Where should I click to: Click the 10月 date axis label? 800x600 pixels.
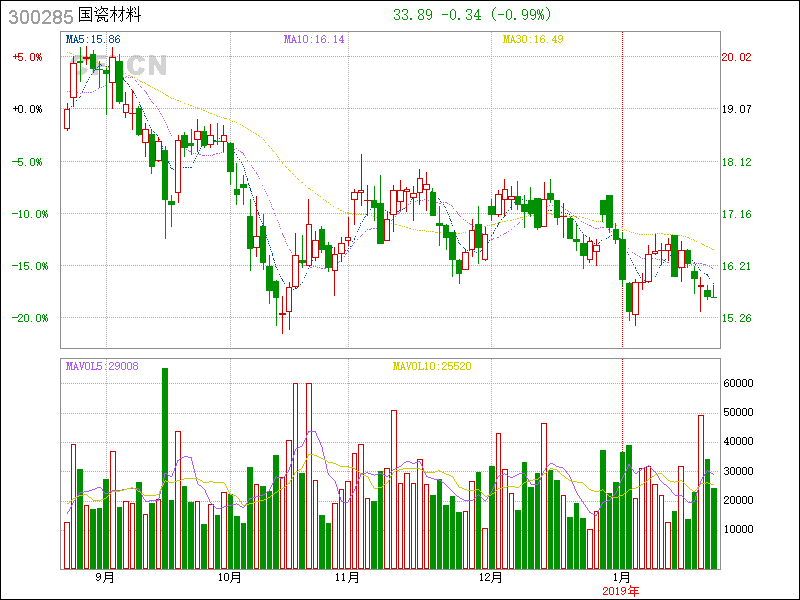[230, 577]
